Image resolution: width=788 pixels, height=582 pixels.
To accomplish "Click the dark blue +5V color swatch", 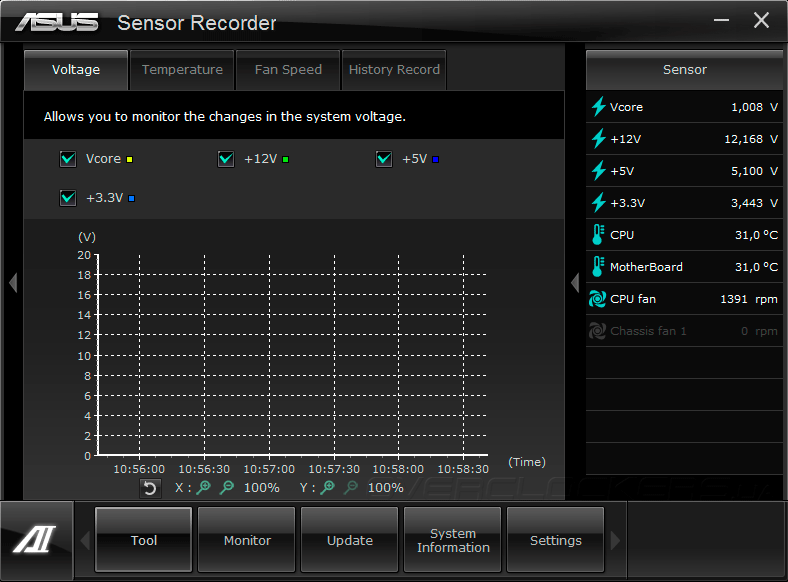I will [x=436, y=159].
